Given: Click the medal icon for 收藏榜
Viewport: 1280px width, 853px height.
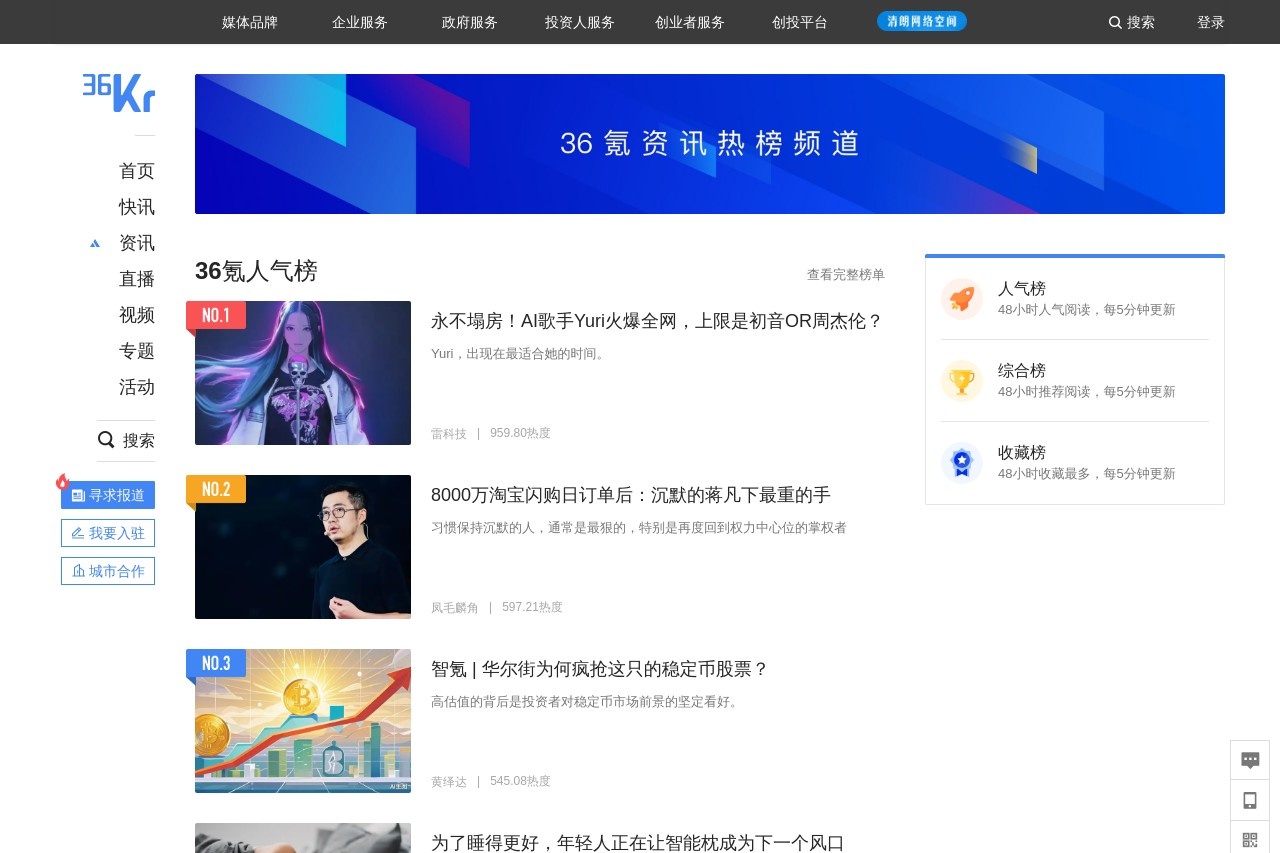Looking at the screenshot, I should (x=962, y=462).
